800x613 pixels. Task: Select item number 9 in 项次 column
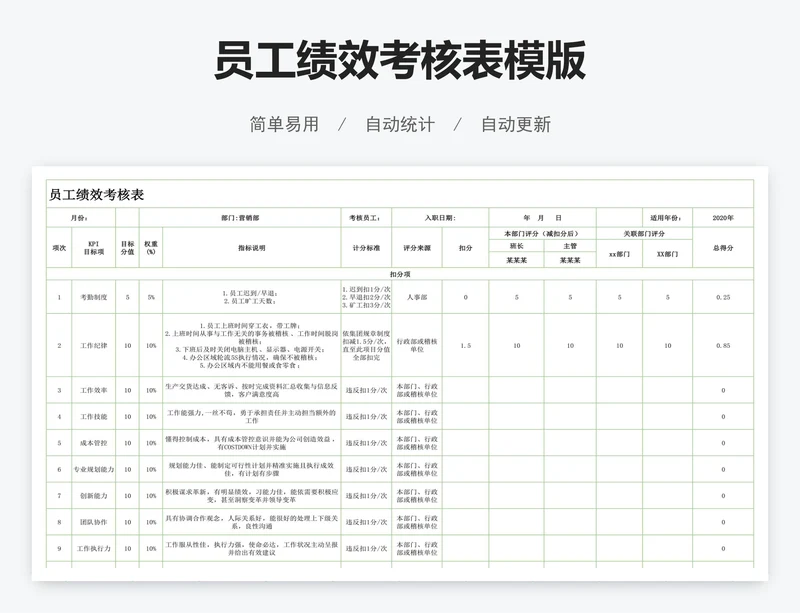(59, 549)
